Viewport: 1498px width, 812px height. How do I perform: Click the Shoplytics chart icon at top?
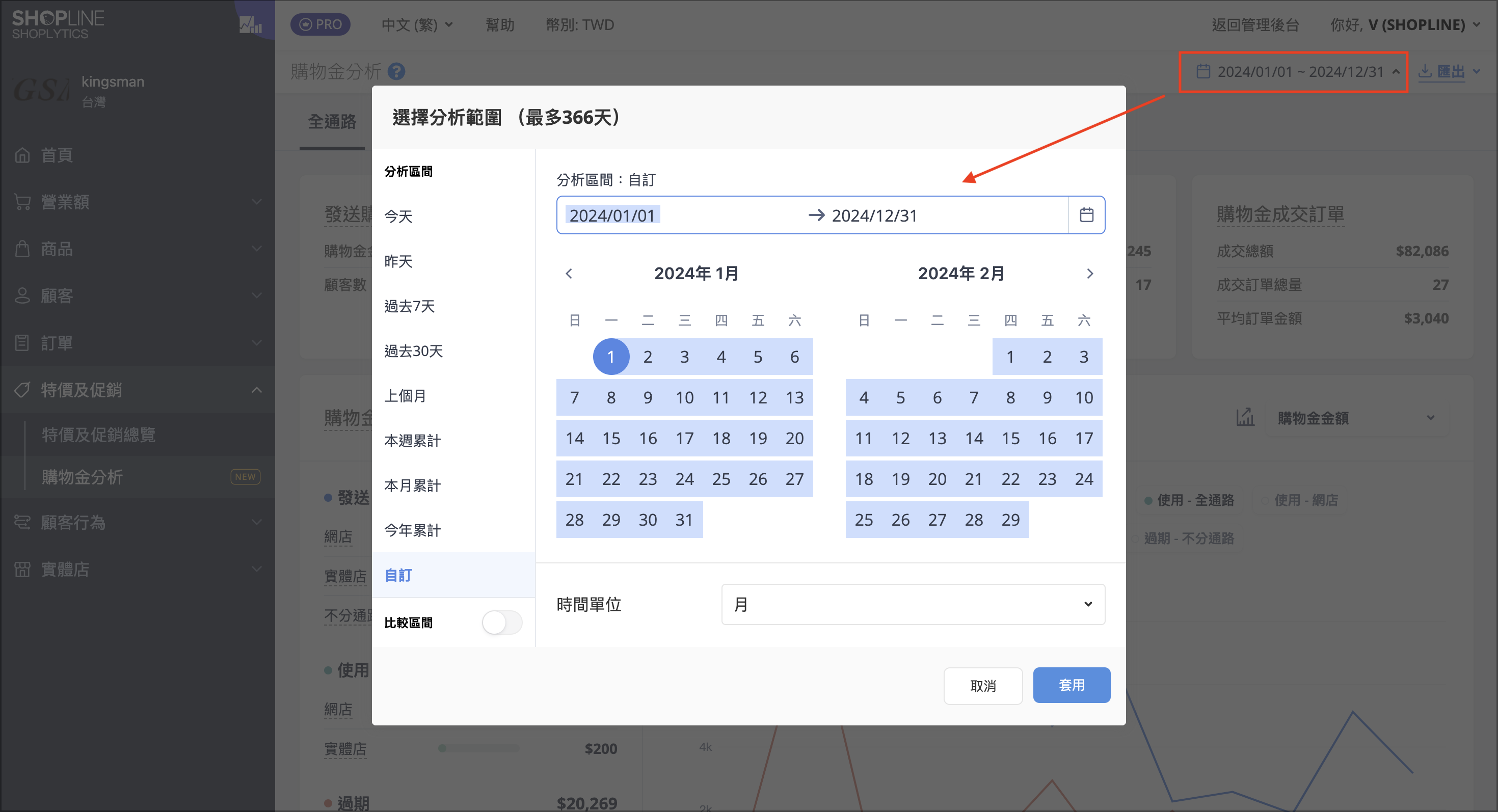tap(250, 24)
